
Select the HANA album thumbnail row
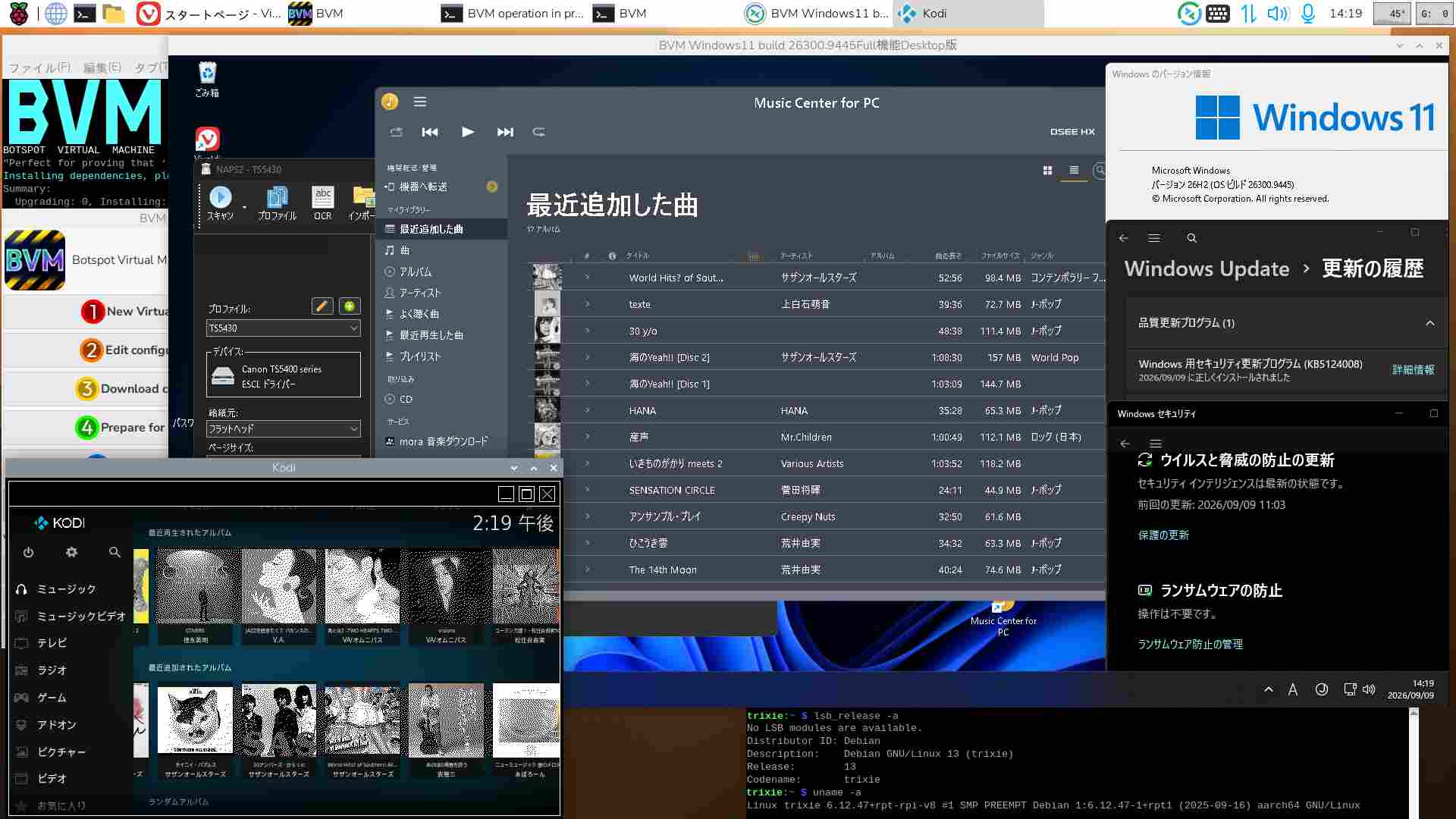(x=817, y=410)
